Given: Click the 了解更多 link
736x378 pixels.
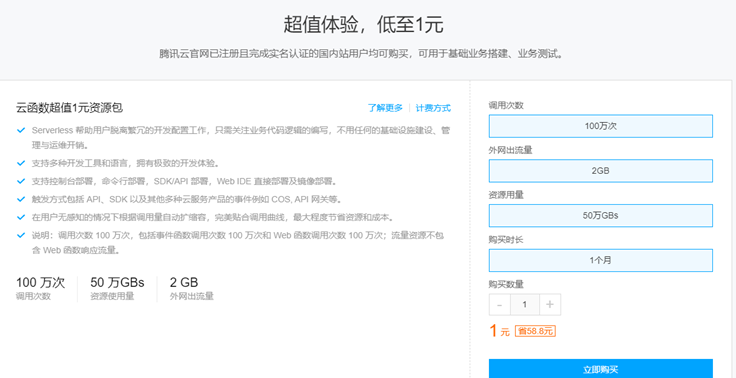Looking at the screenshot, I should [385, 108].
